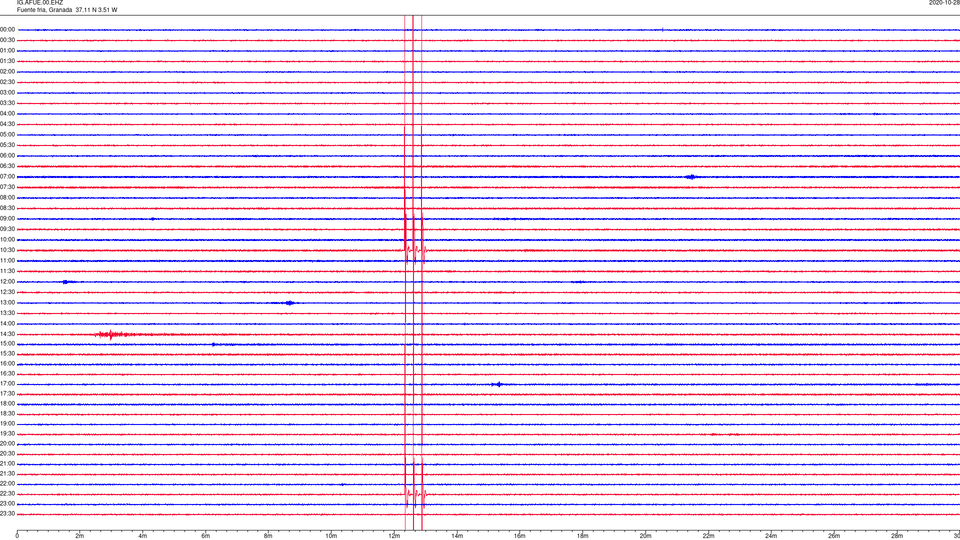Click the 'Fuente fria, Granada 37.11 N 3.51 W' label
The height and width of the screenshot is (540, 960).
coord(67,10)
